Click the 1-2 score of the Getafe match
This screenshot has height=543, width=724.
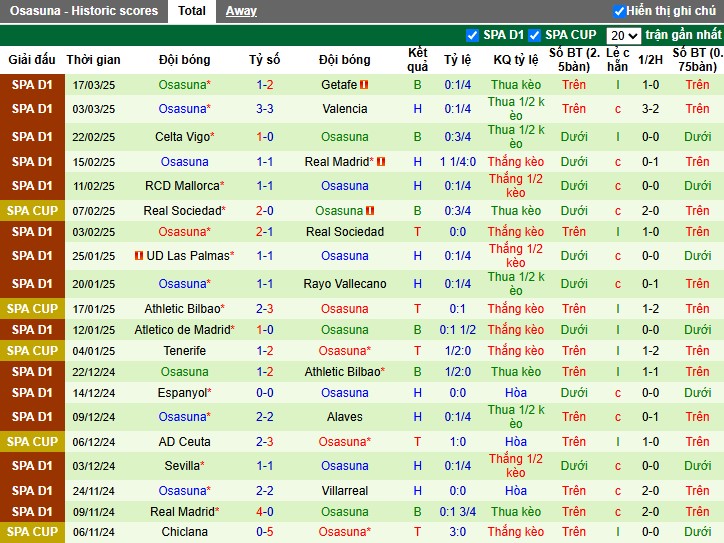pyautogui.click(x=265, y=85)
